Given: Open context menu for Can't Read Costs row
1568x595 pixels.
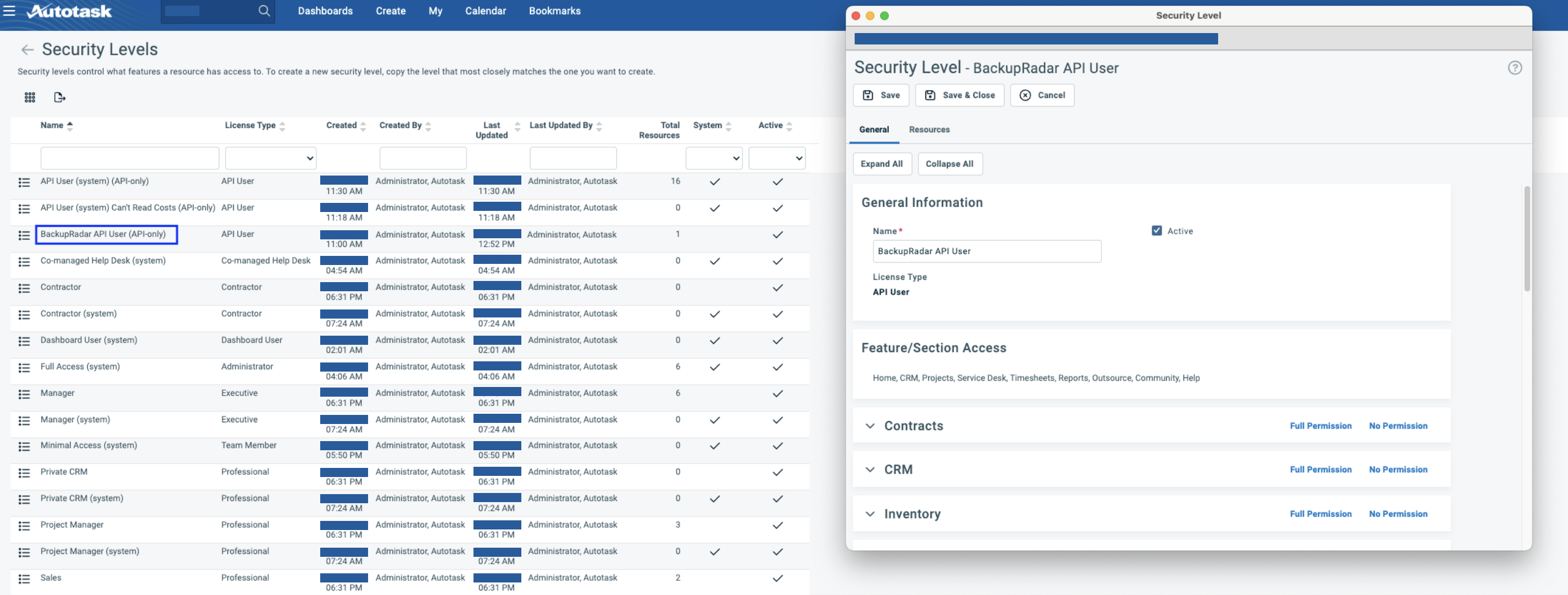Looking at the screenshot, I should click(x=24, y=209).
